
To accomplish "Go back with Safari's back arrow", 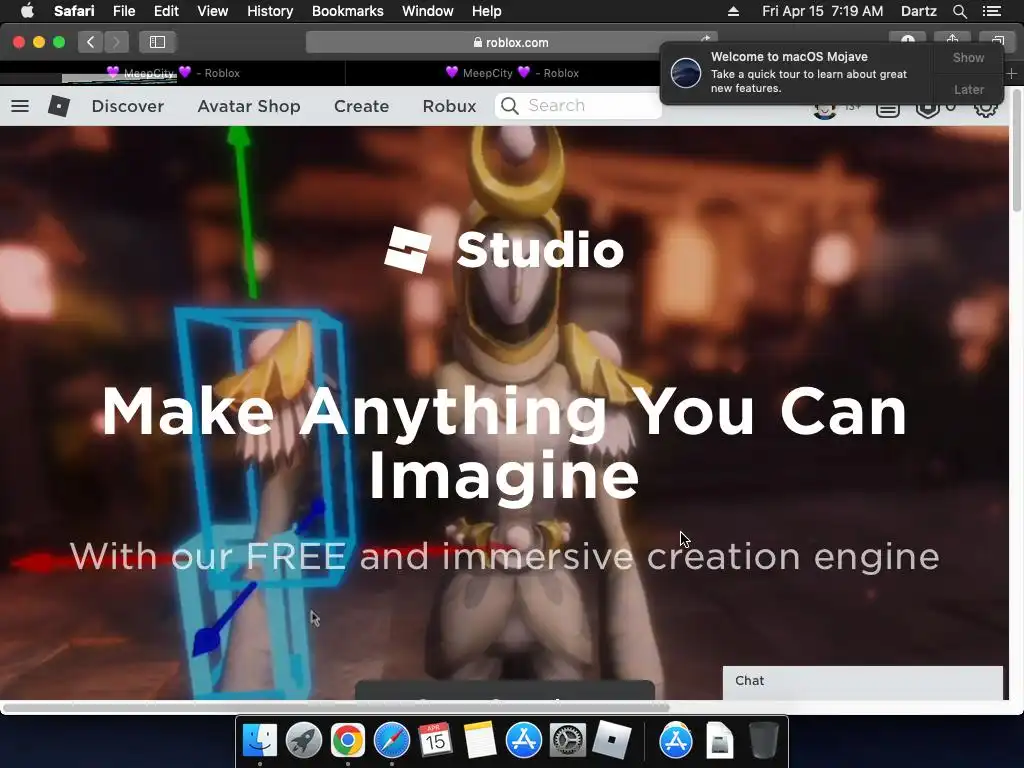I will [x=90, y=42].
